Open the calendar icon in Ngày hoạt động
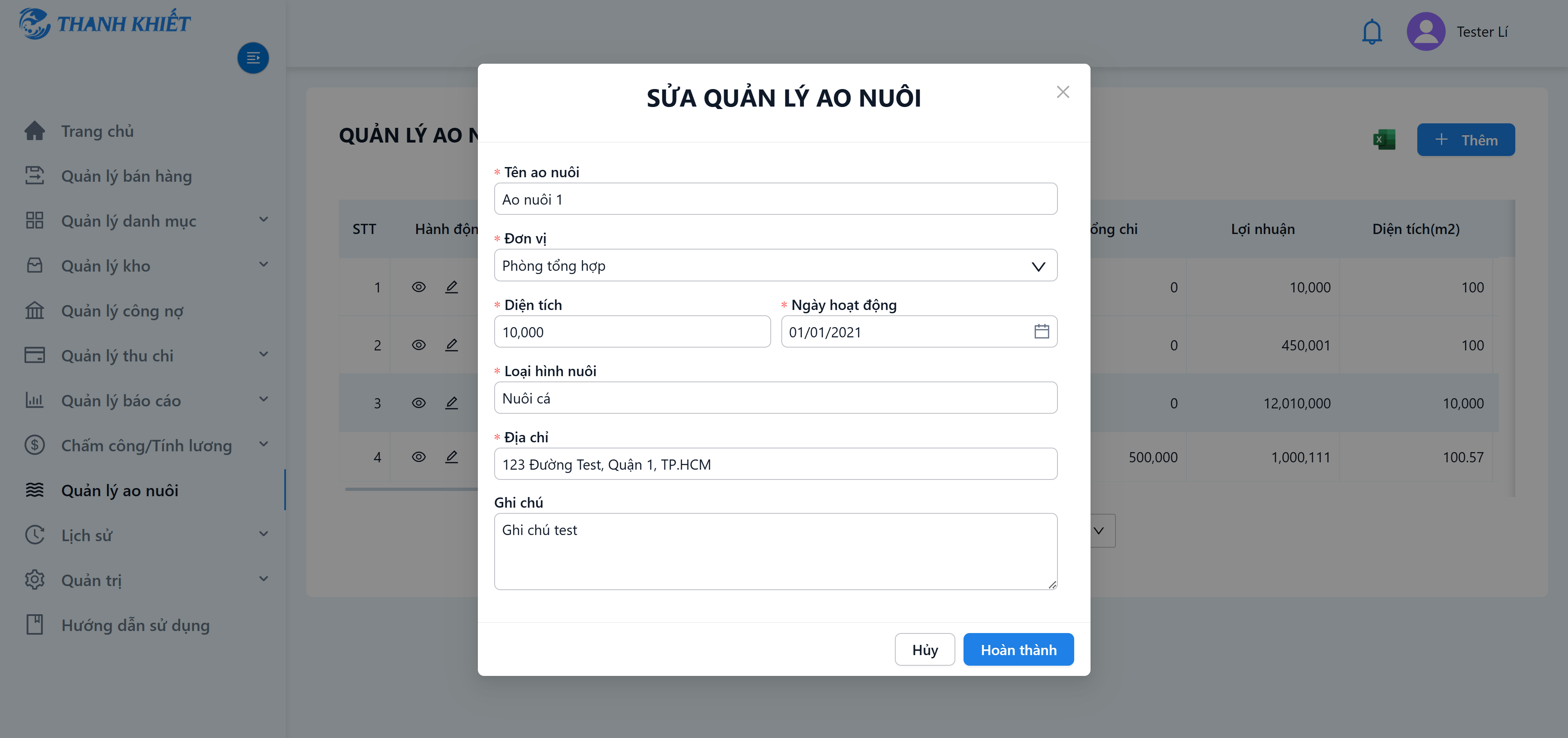The height and width of the screenshot is (738, 1568). (x=1042, y=332)
